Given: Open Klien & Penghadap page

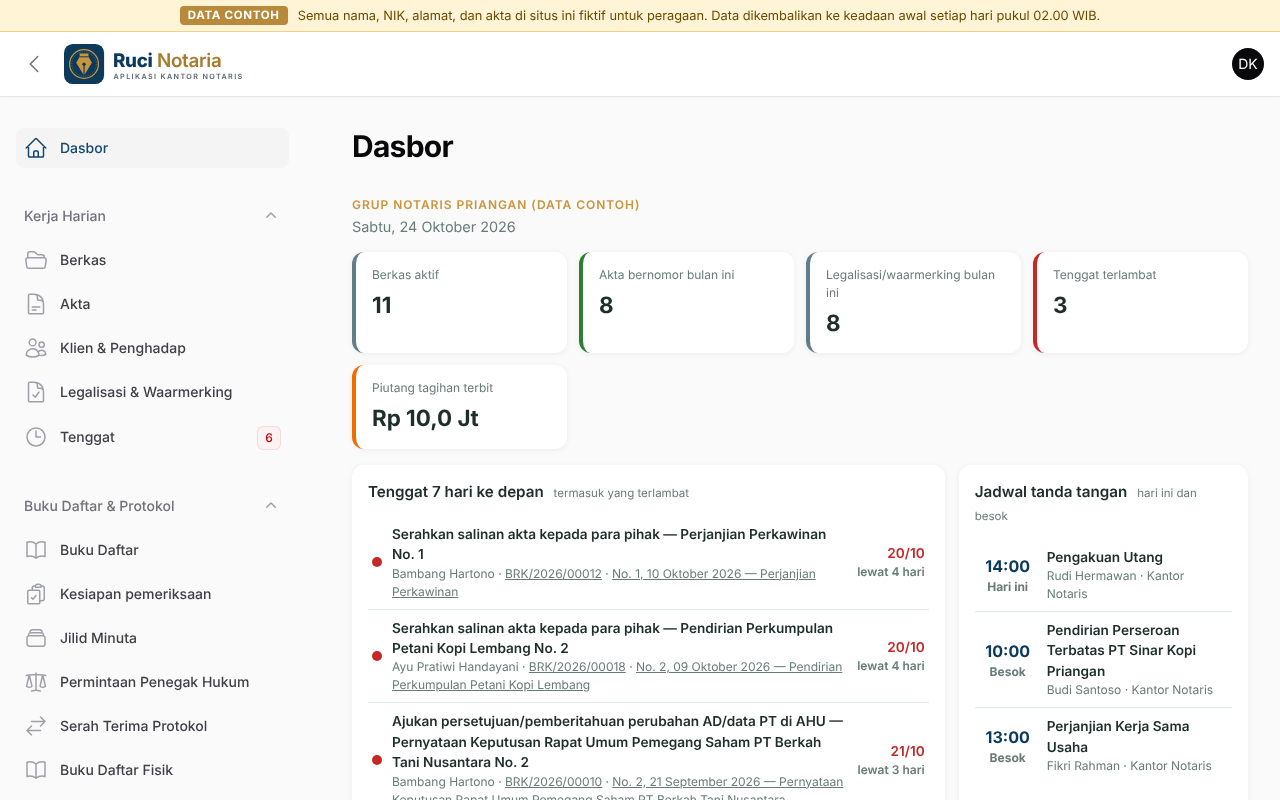Looking at the screenshot, I should [152, 348].
